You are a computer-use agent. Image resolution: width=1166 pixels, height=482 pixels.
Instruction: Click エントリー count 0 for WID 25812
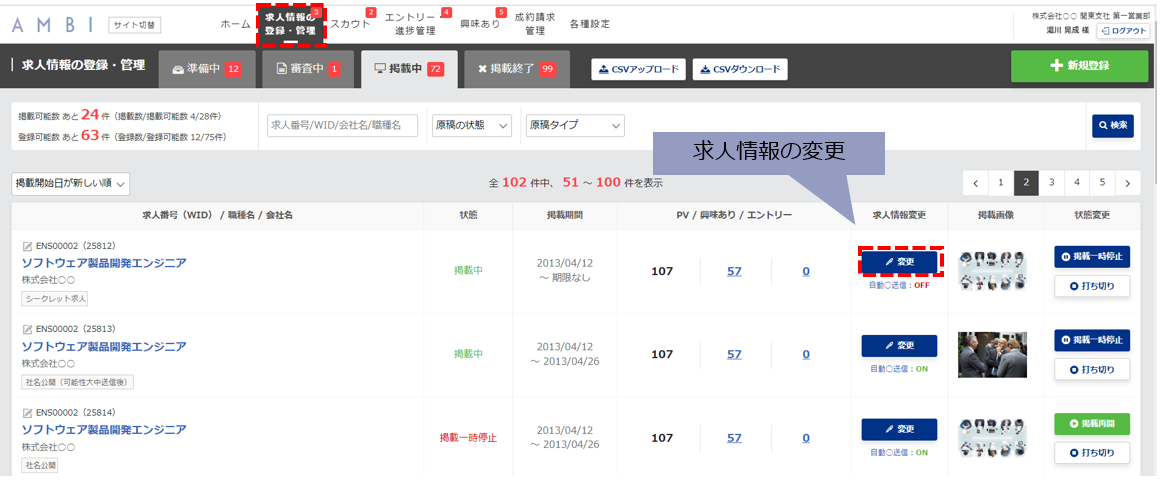point(806,271)
